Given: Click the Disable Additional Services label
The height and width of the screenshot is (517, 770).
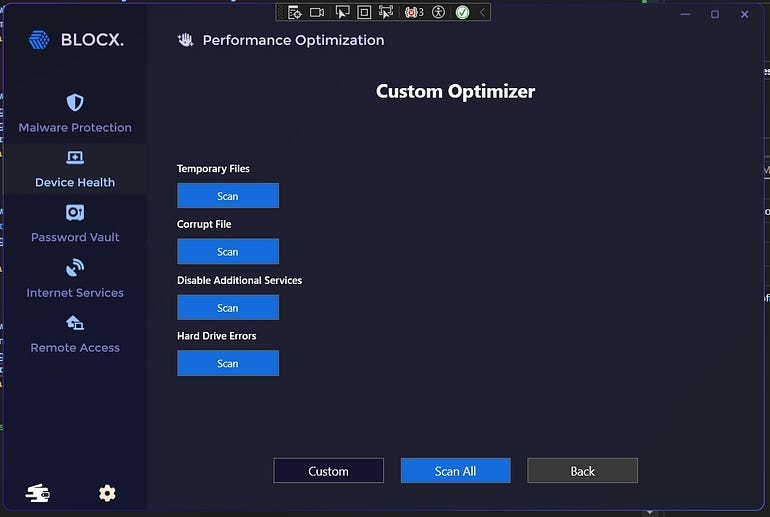Looking at the screenshot, I should click(240, 280).
